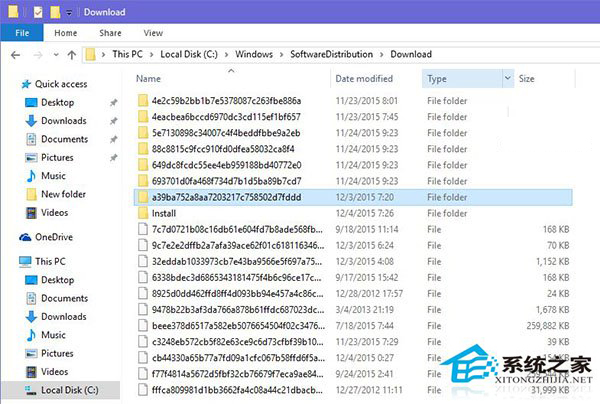Sort by the Type column header
The image size is (600, 404).
tap(437, 79)
